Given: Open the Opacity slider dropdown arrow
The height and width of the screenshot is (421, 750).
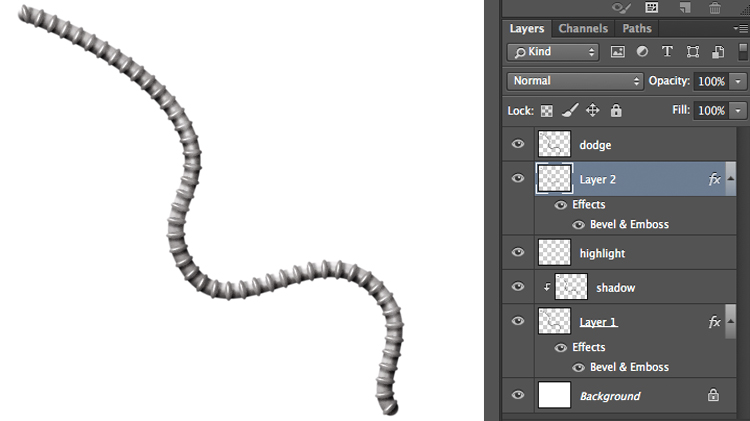Looking at the screenshot, I should 738,81.
